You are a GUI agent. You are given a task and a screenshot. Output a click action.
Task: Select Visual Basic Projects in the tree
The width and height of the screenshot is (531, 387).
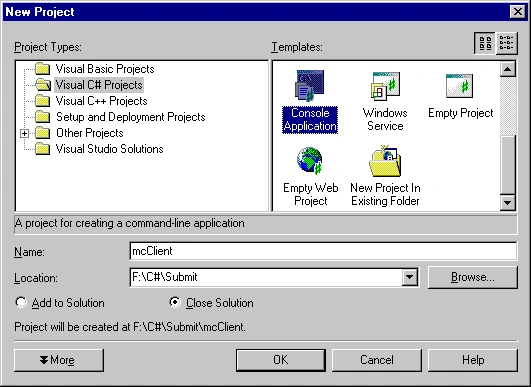[105, 69]
